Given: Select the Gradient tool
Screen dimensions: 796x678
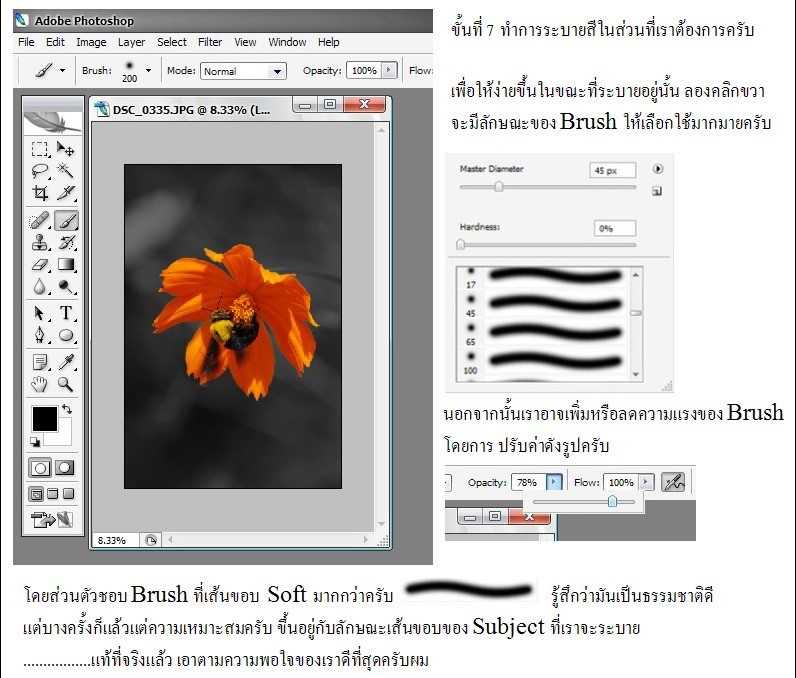Looking at the screenshot, I should (66, 265).
